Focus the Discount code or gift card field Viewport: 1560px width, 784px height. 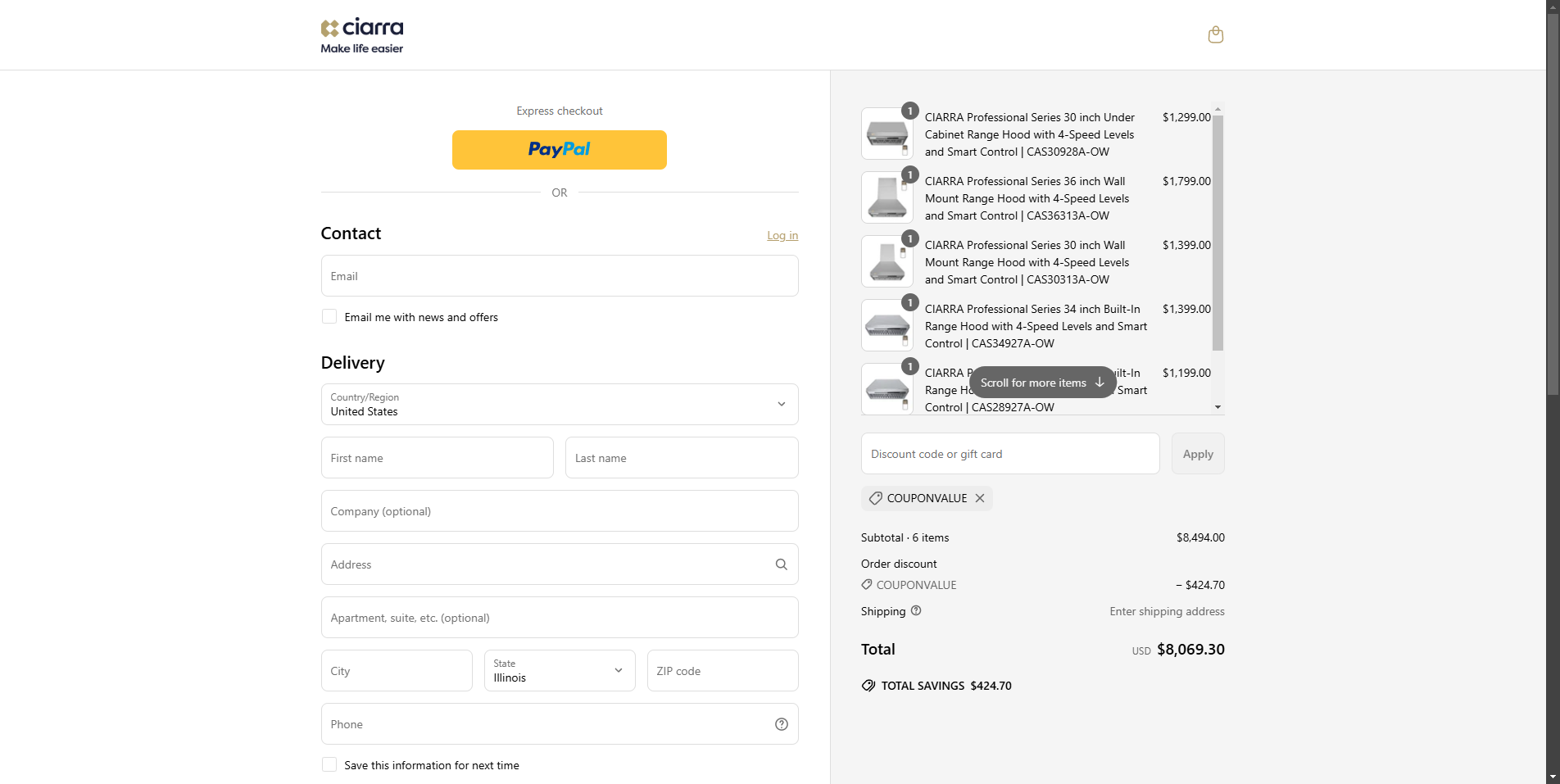tap(1010, 453)
